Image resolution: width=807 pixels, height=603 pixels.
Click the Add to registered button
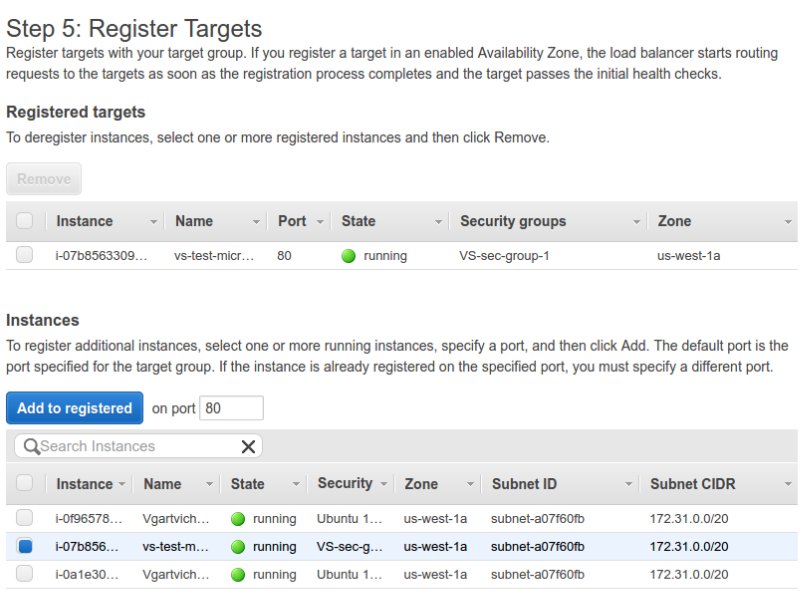[74, 408]
